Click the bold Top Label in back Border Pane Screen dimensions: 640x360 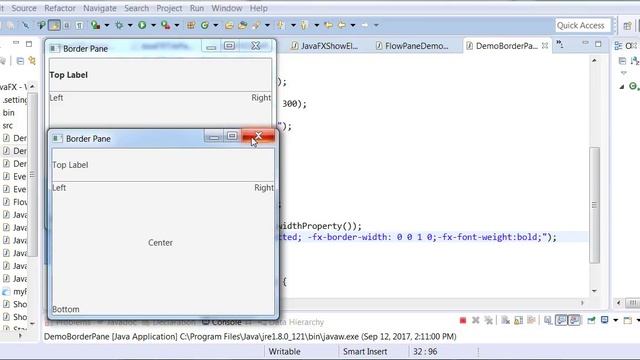coord(68,75)
